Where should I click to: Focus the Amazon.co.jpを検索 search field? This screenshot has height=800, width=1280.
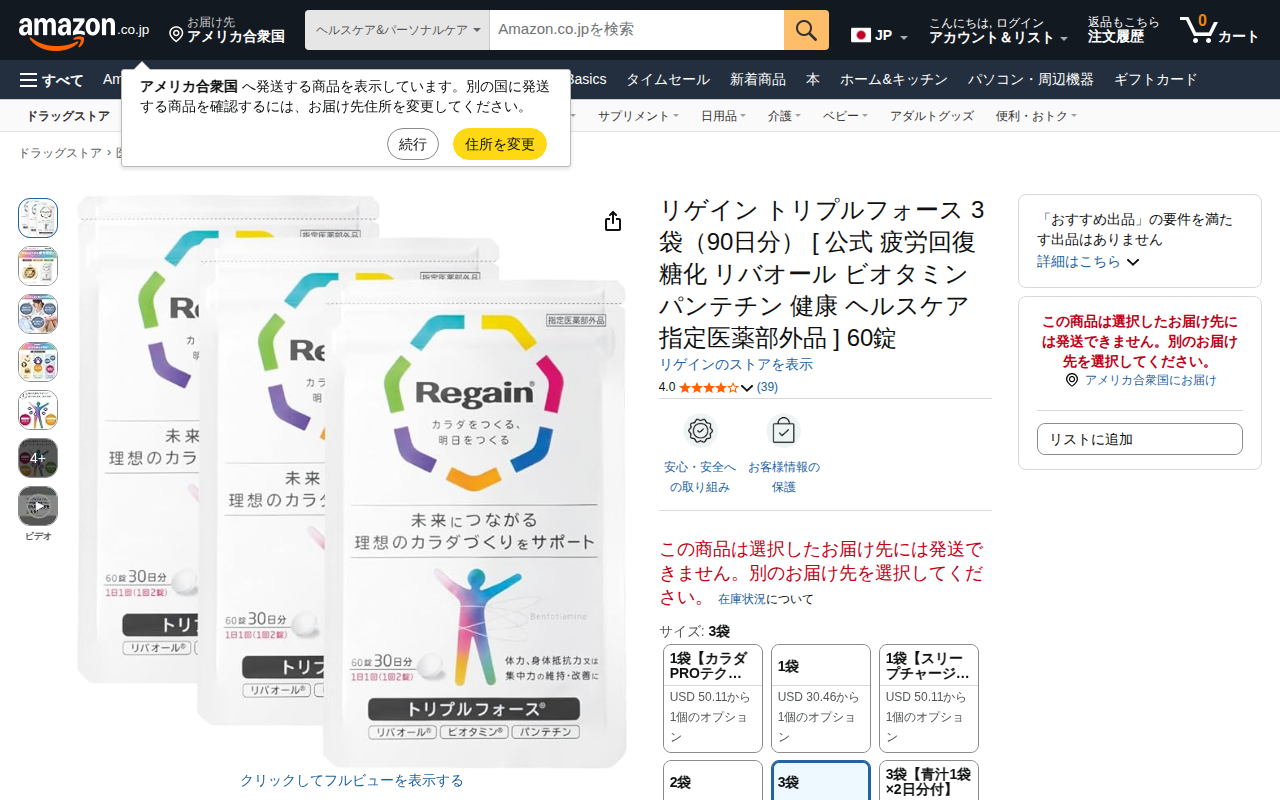(637, 30)
